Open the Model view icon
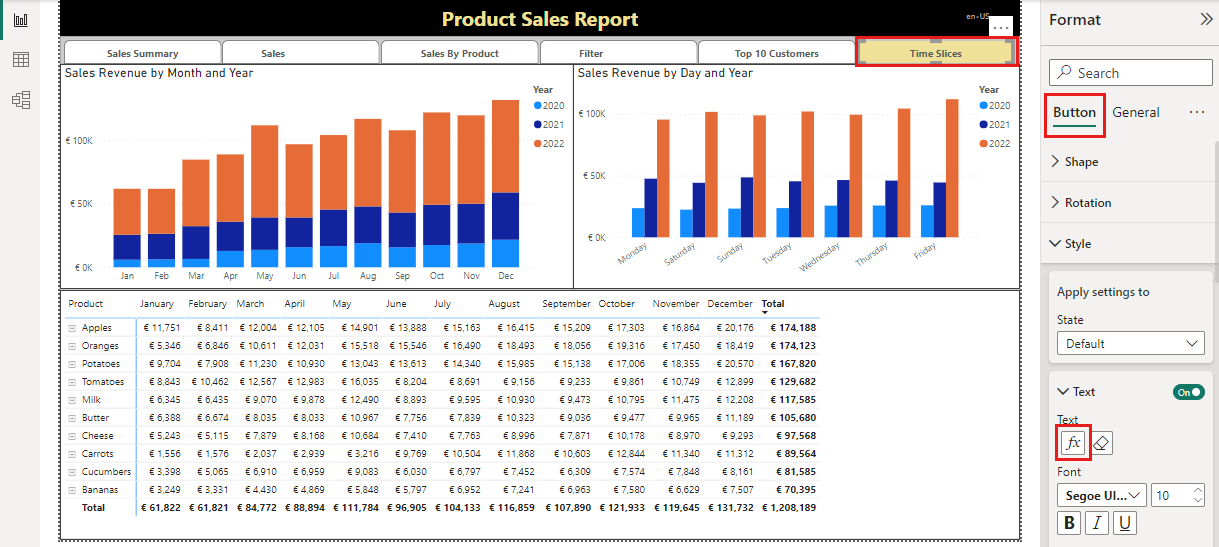The image size is (1219, 547). [x=20, y=99]
